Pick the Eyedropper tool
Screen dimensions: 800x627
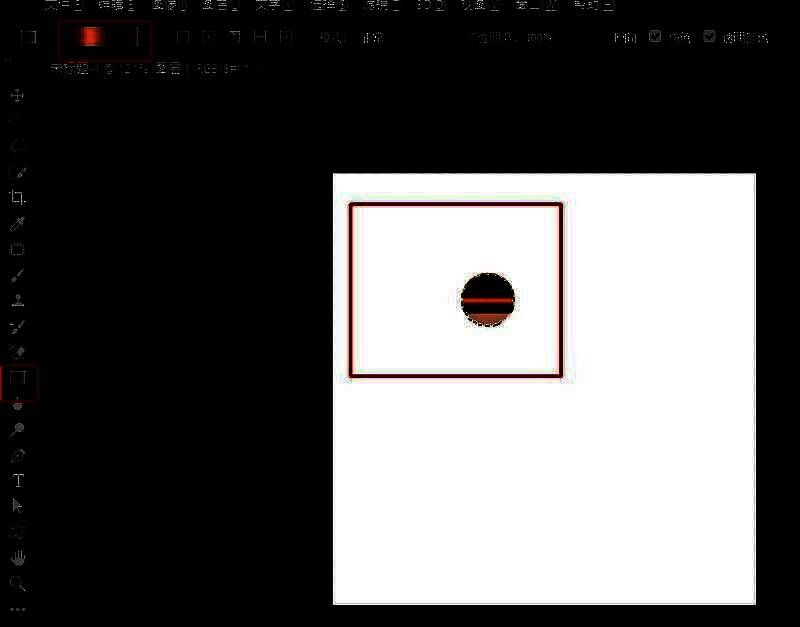(x=17, y=224)
